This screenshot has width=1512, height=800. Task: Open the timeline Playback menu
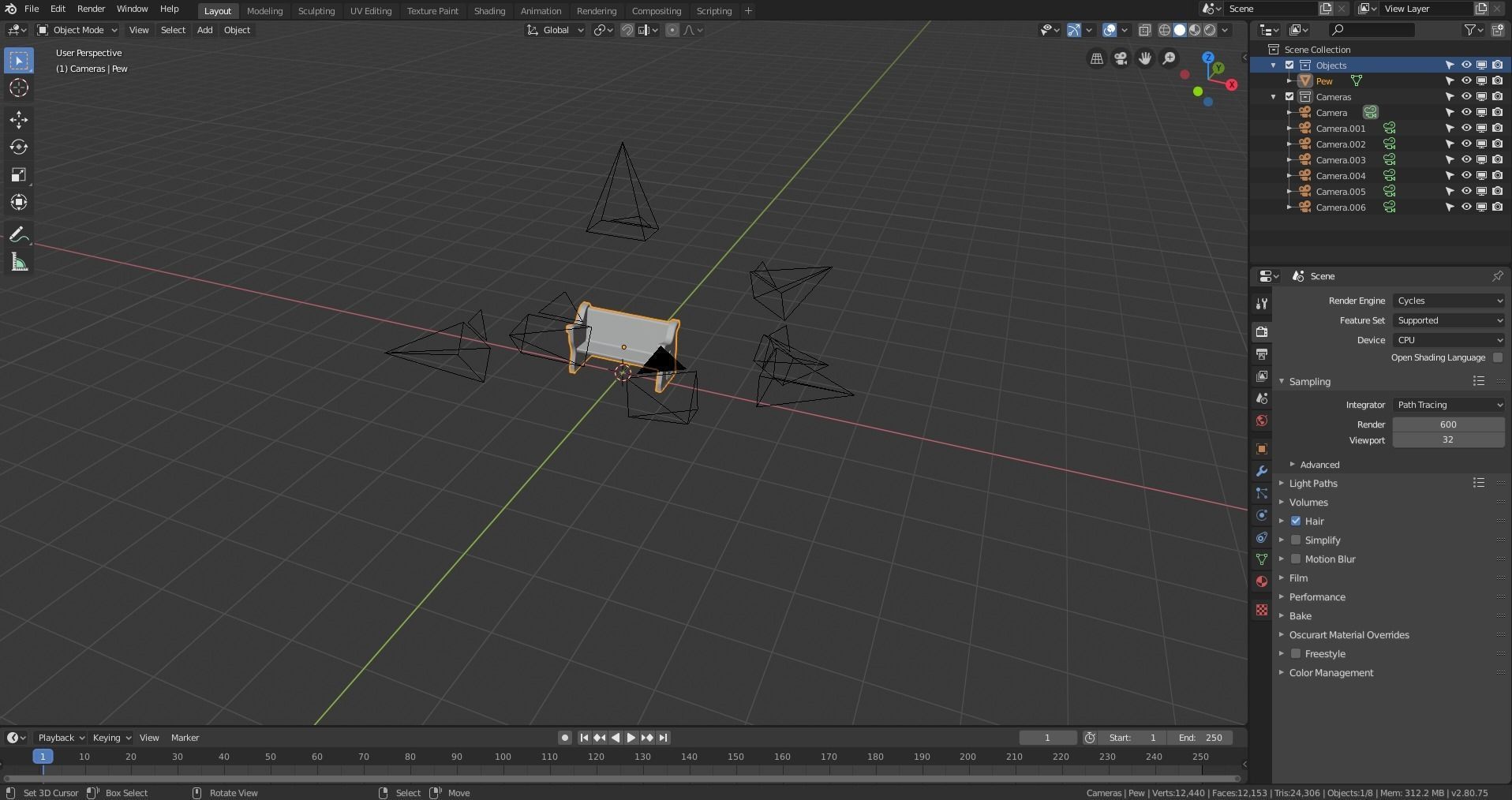62,738
